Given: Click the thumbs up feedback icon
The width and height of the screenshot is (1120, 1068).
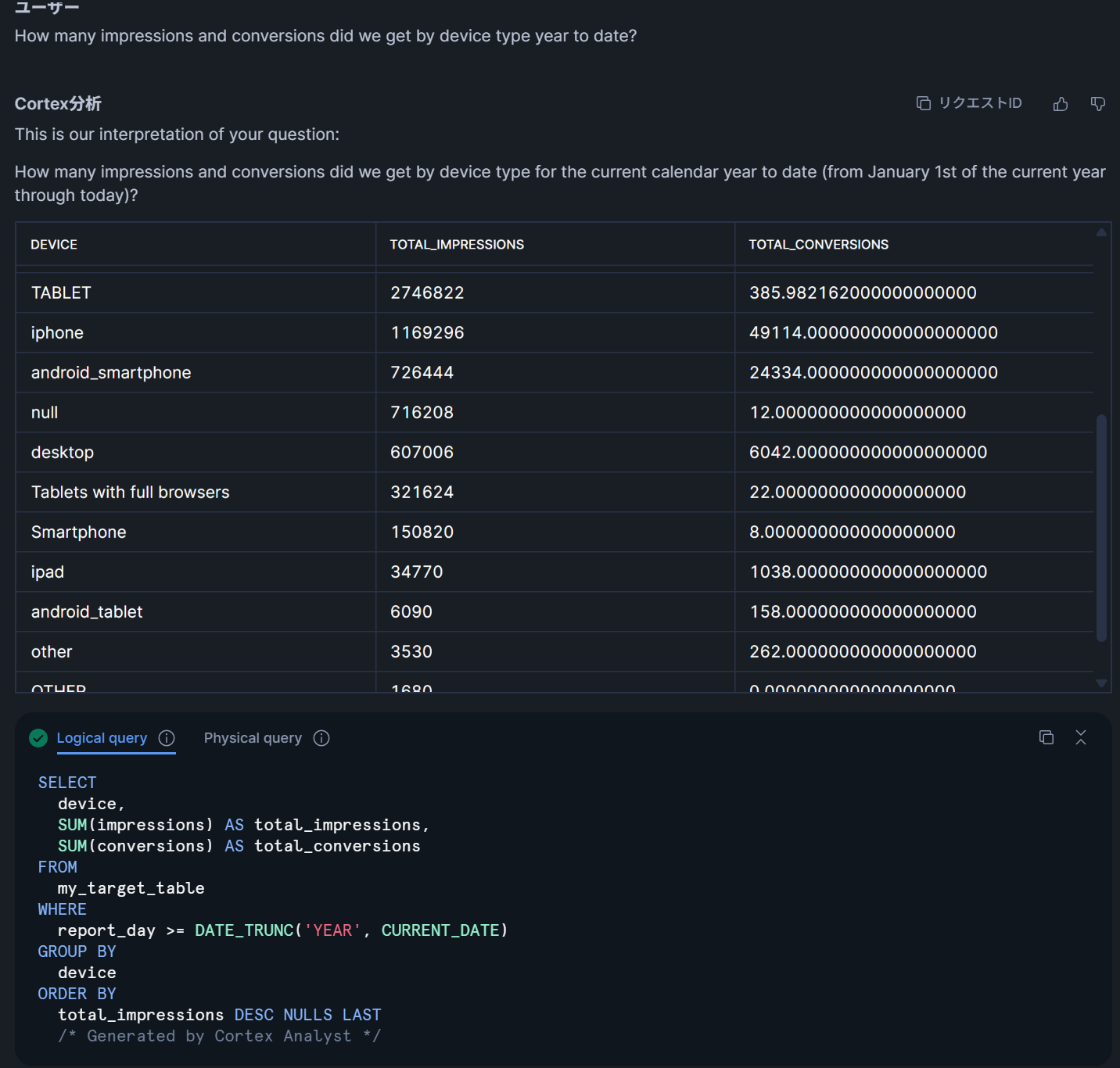Looking at the screenshot, I should coord(1060,104).
